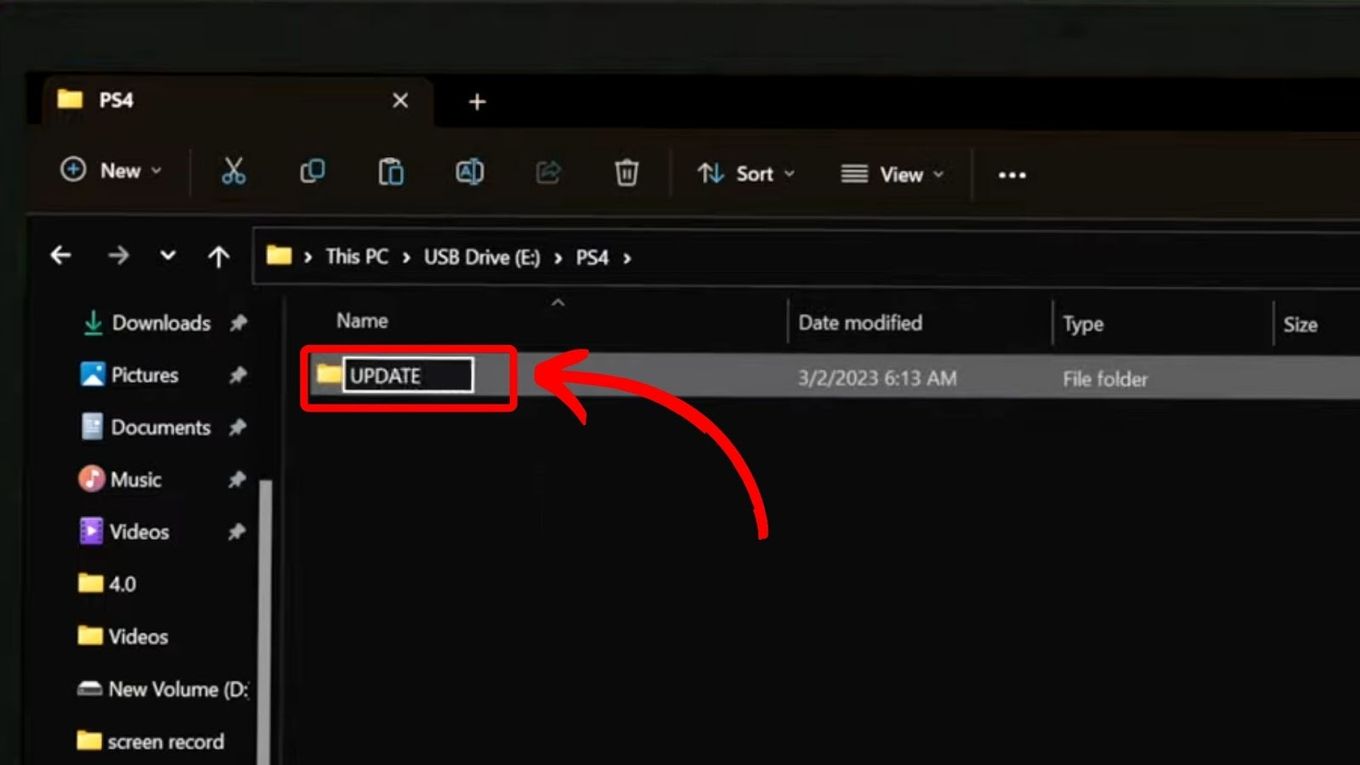Open the Share icon
1360x765 pixels.
click(546, 171)
